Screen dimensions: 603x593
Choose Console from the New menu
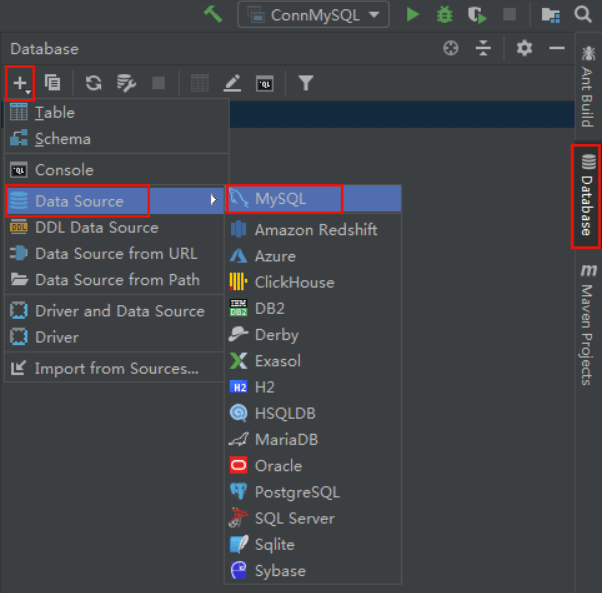[x=117, y=170]
